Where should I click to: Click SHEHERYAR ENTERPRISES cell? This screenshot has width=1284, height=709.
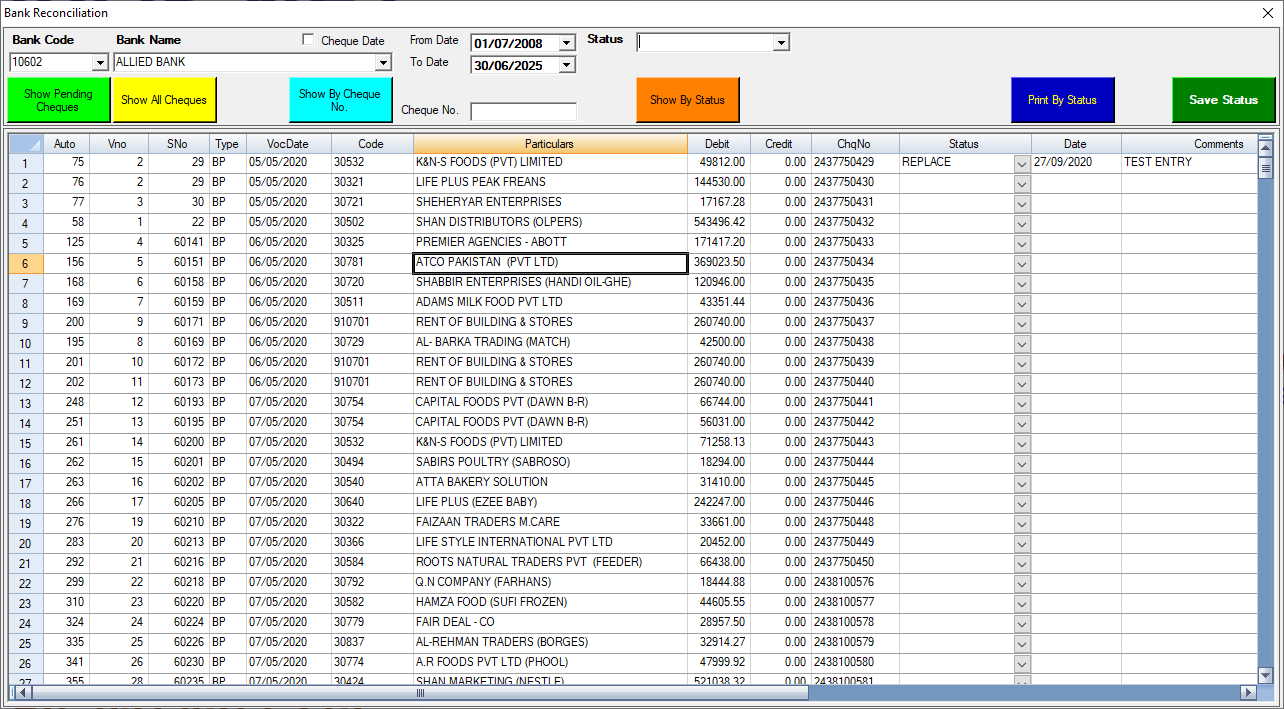click(550, 202)
